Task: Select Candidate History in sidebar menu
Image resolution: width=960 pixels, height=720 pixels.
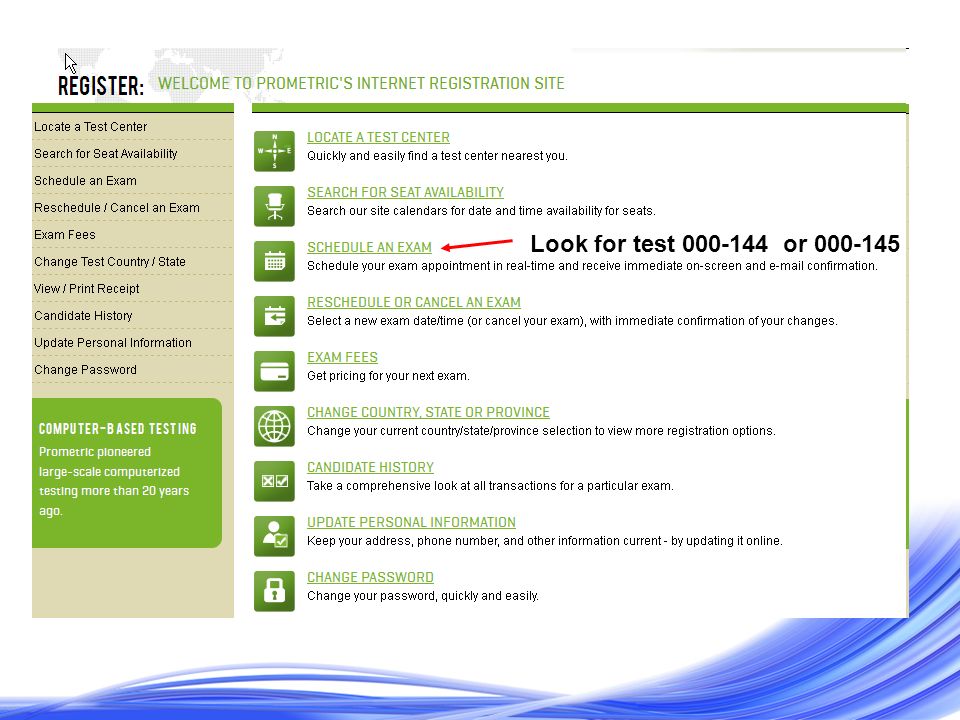Action: (x=83, y=315)
